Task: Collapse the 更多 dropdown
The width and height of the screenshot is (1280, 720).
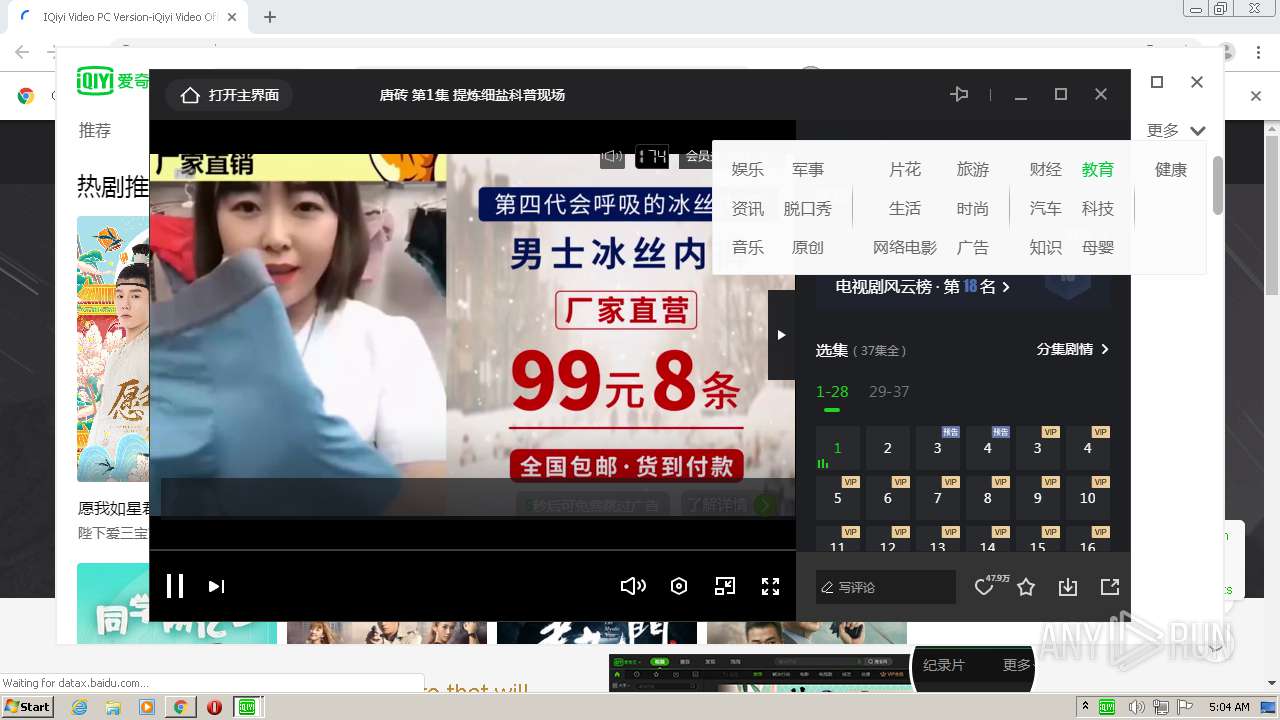Action: click(1176, 130)
